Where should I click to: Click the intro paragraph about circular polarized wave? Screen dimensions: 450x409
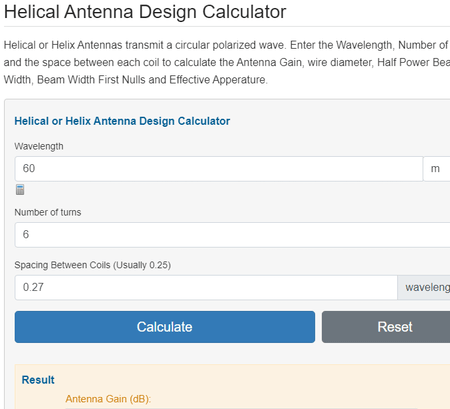tap(227, 62)
